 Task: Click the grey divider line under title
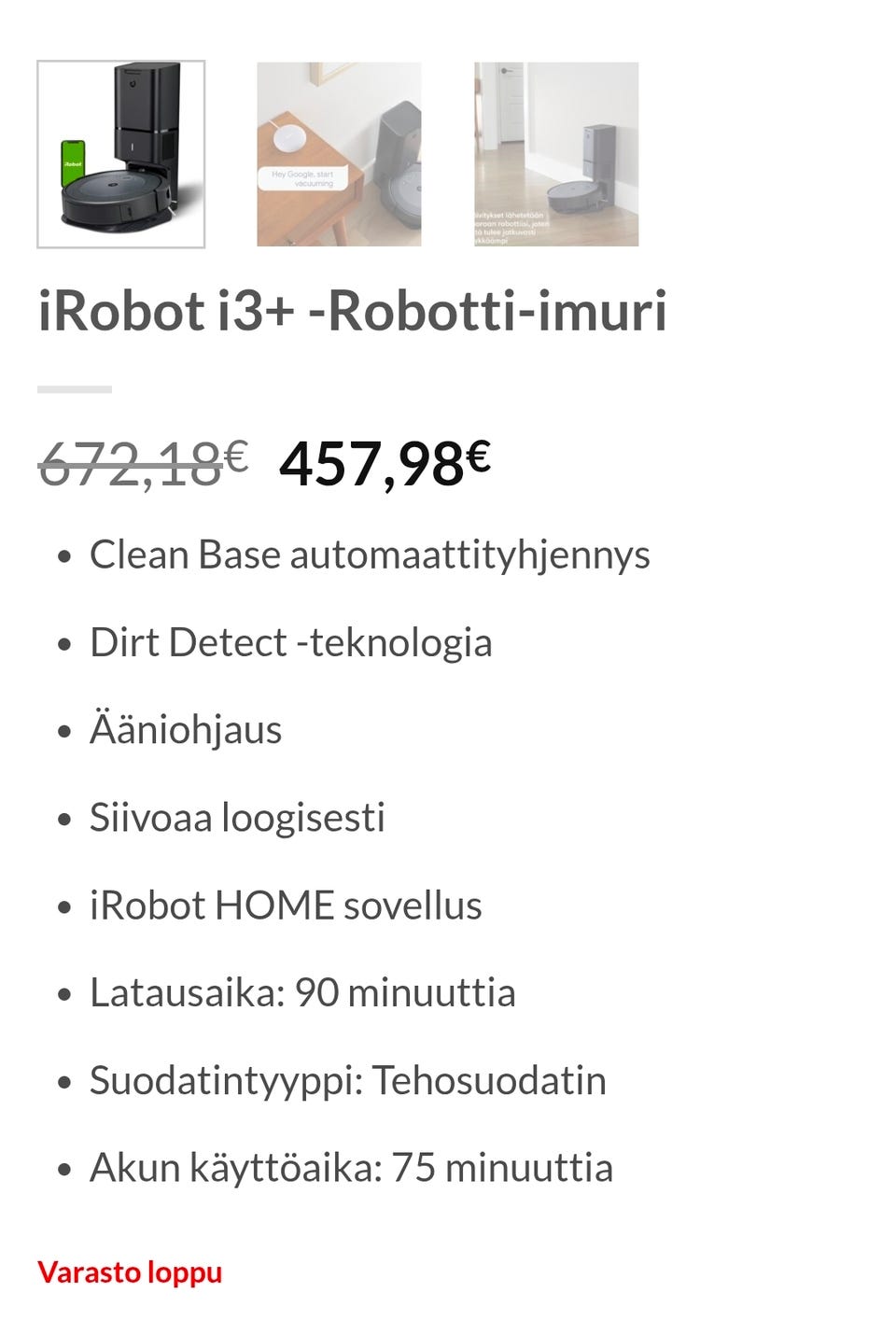75,389
